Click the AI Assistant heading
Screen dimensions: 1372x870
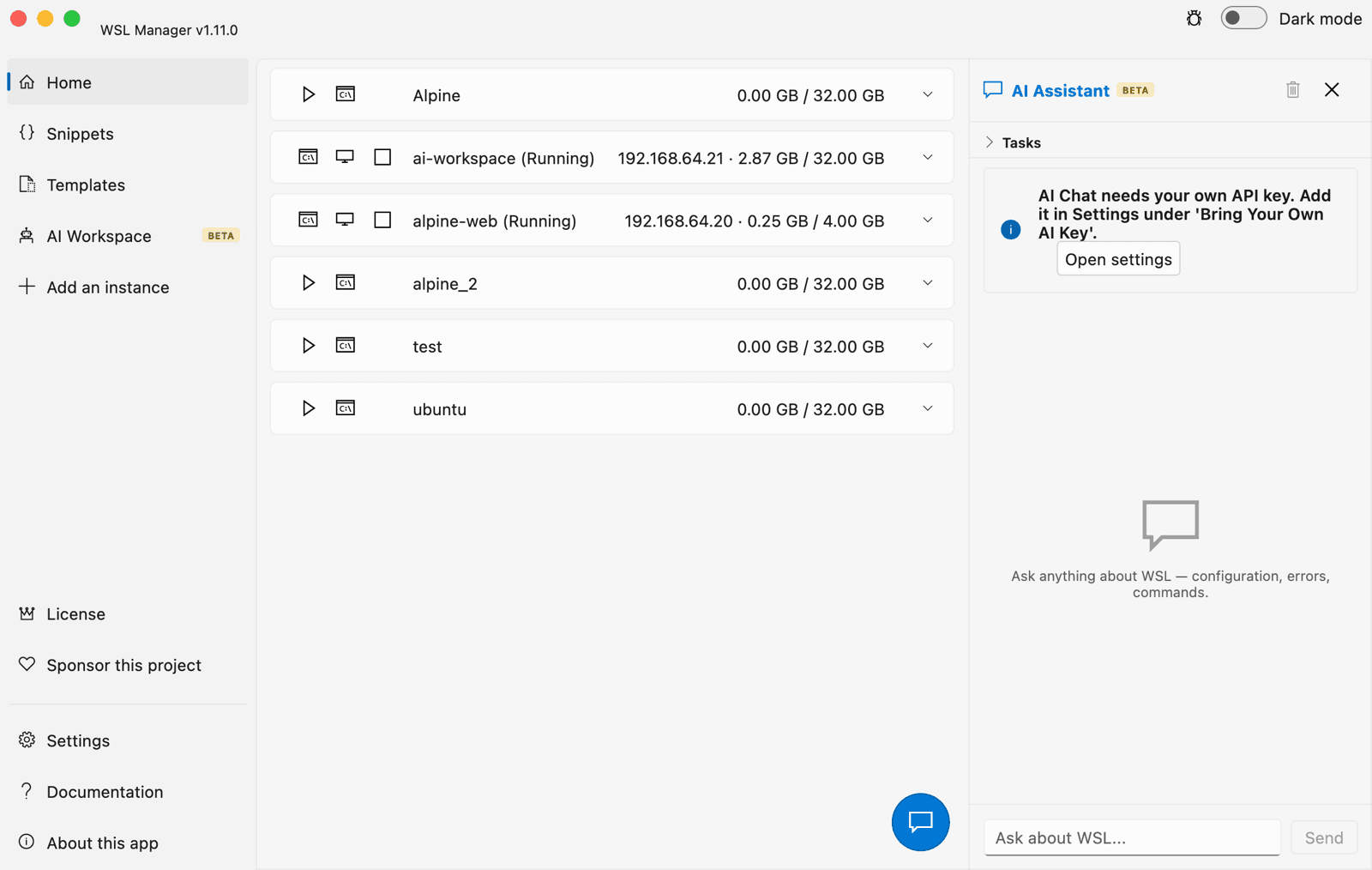[x=1060, y=90]
